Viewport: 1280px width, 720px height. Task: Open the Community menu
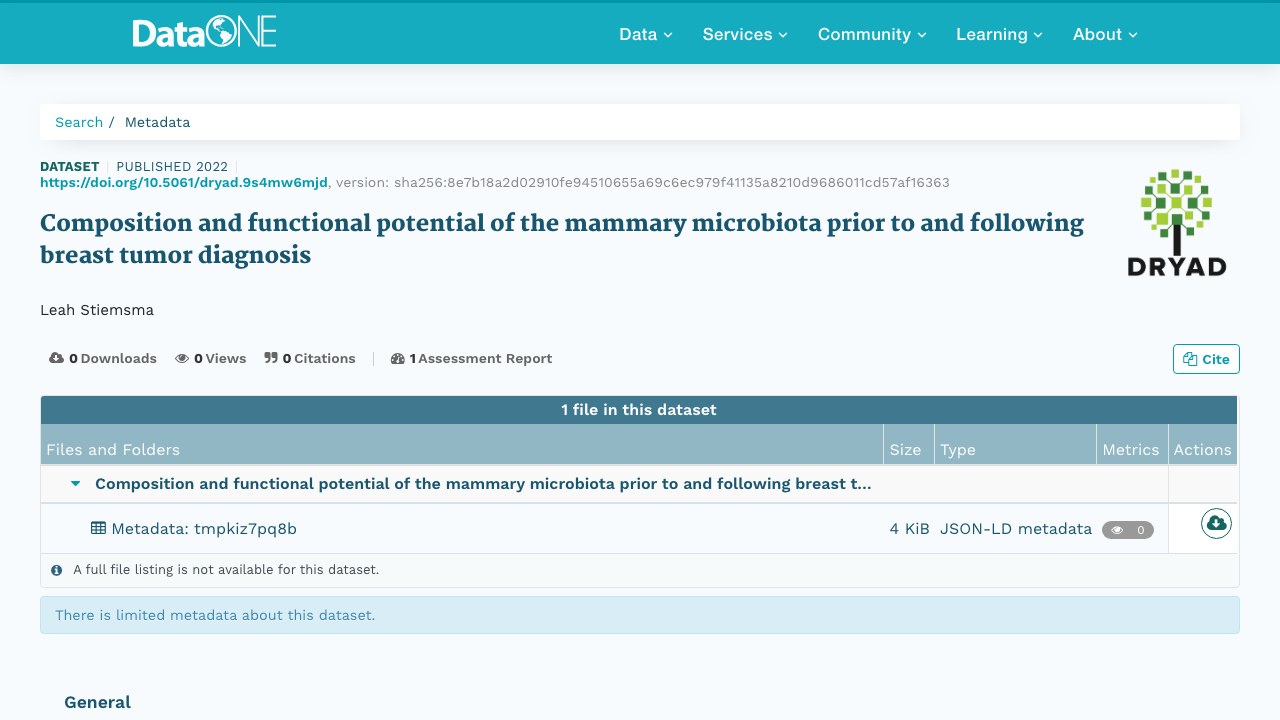coord(872,34)
